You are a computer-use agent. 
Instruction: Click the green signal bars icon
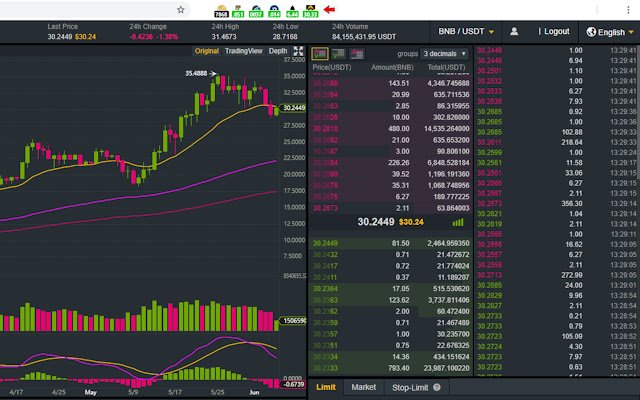(458, 222)
